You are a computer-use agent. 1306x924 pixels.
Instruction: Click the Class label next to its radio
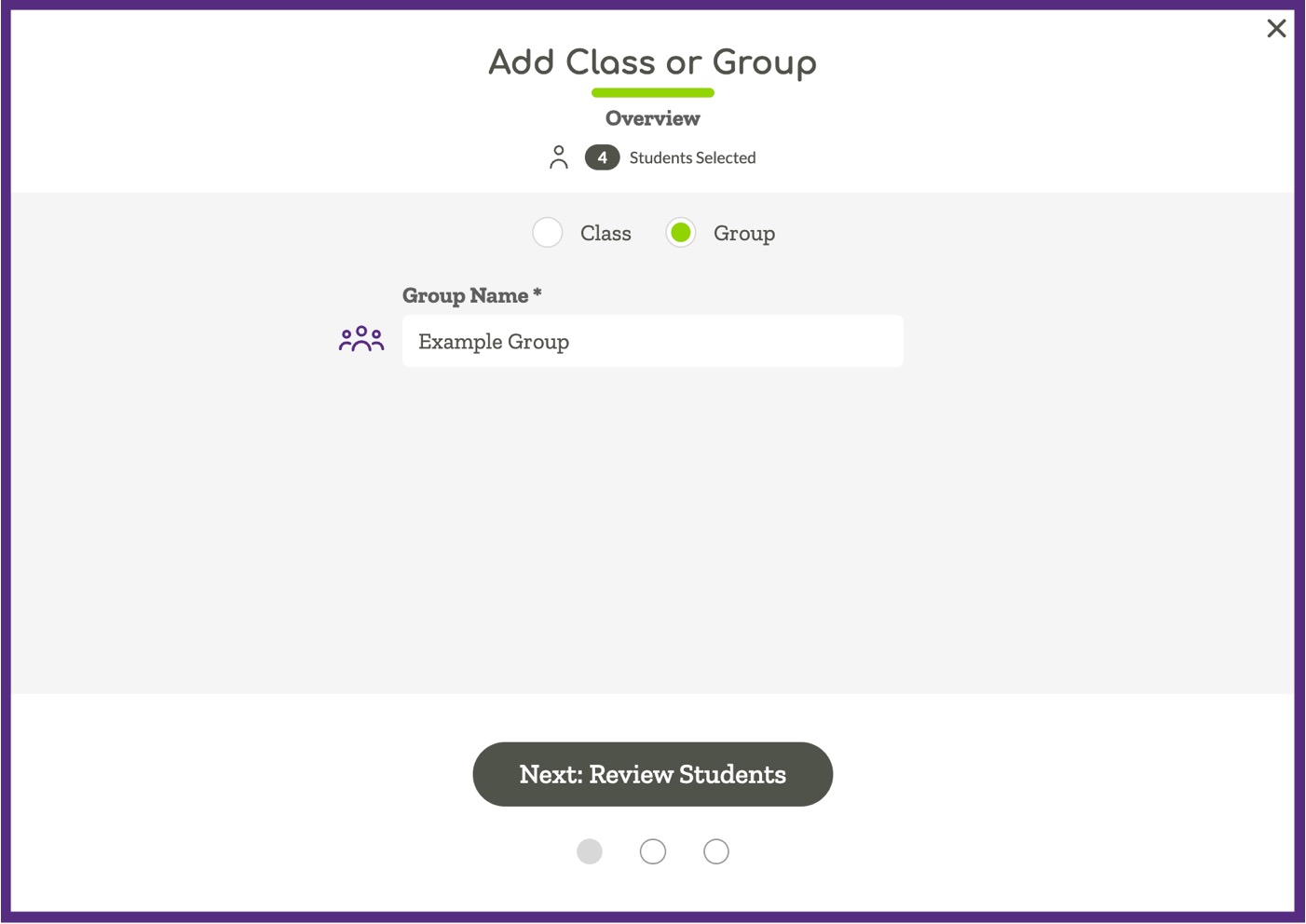click(605, 233)
